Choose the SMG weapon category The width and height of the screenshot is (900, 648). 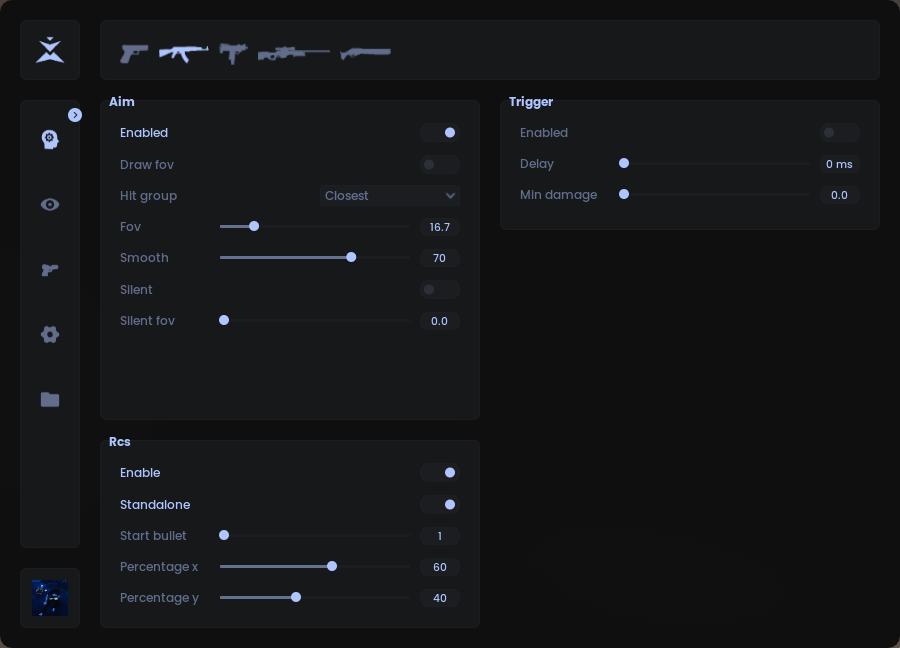coord(233,52)
